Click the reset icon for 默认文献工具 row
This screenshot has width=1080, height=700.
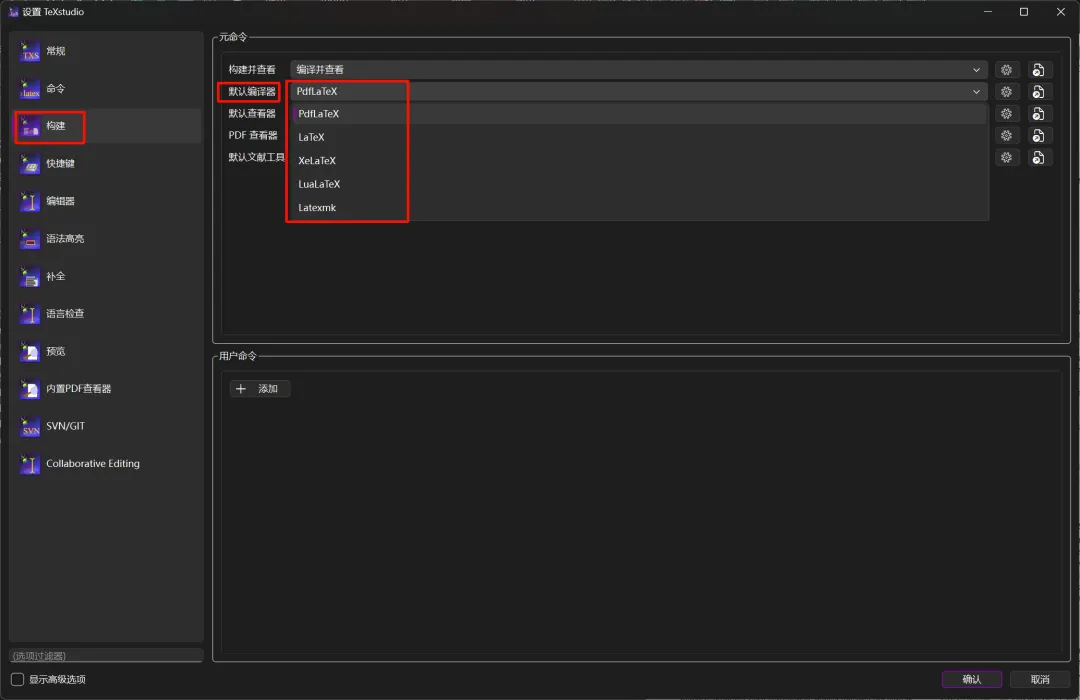(x=1039, y=158)
